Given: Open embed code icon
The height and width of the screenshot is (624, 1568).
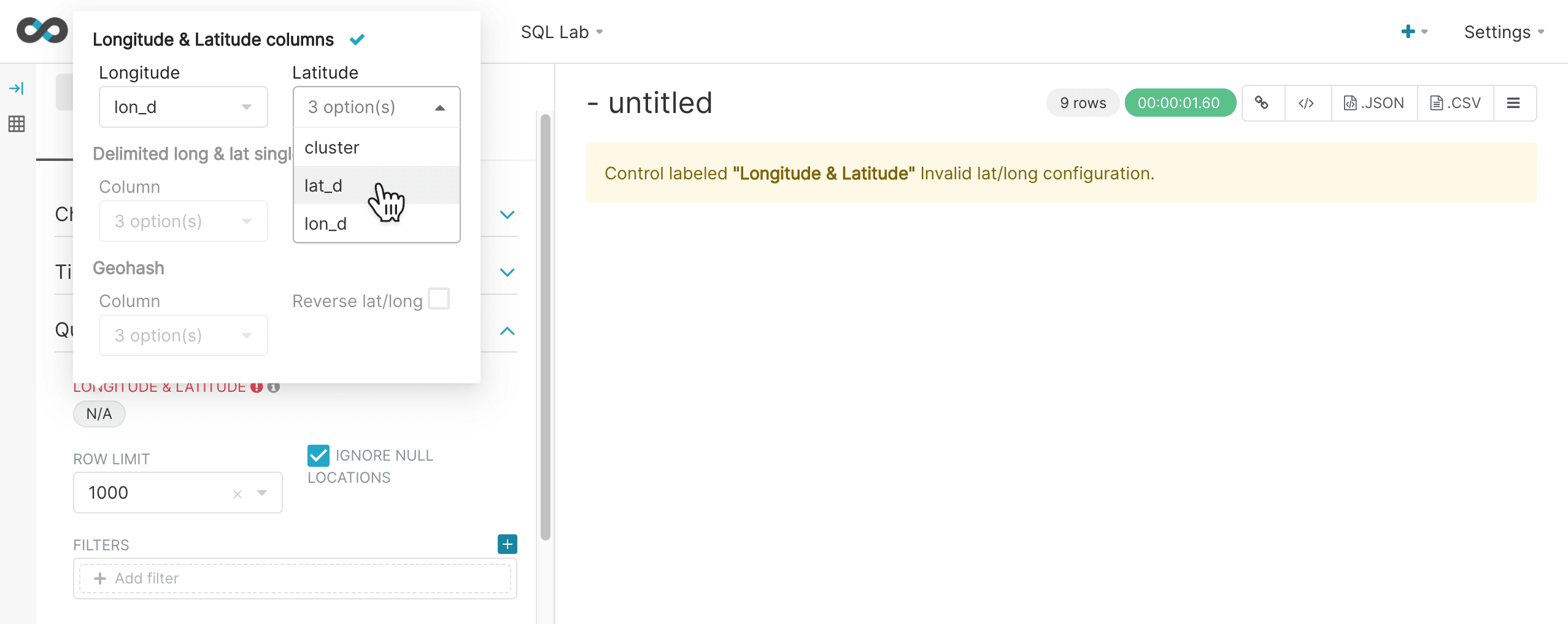Looking at the screenshot, I should (1307, 103).
